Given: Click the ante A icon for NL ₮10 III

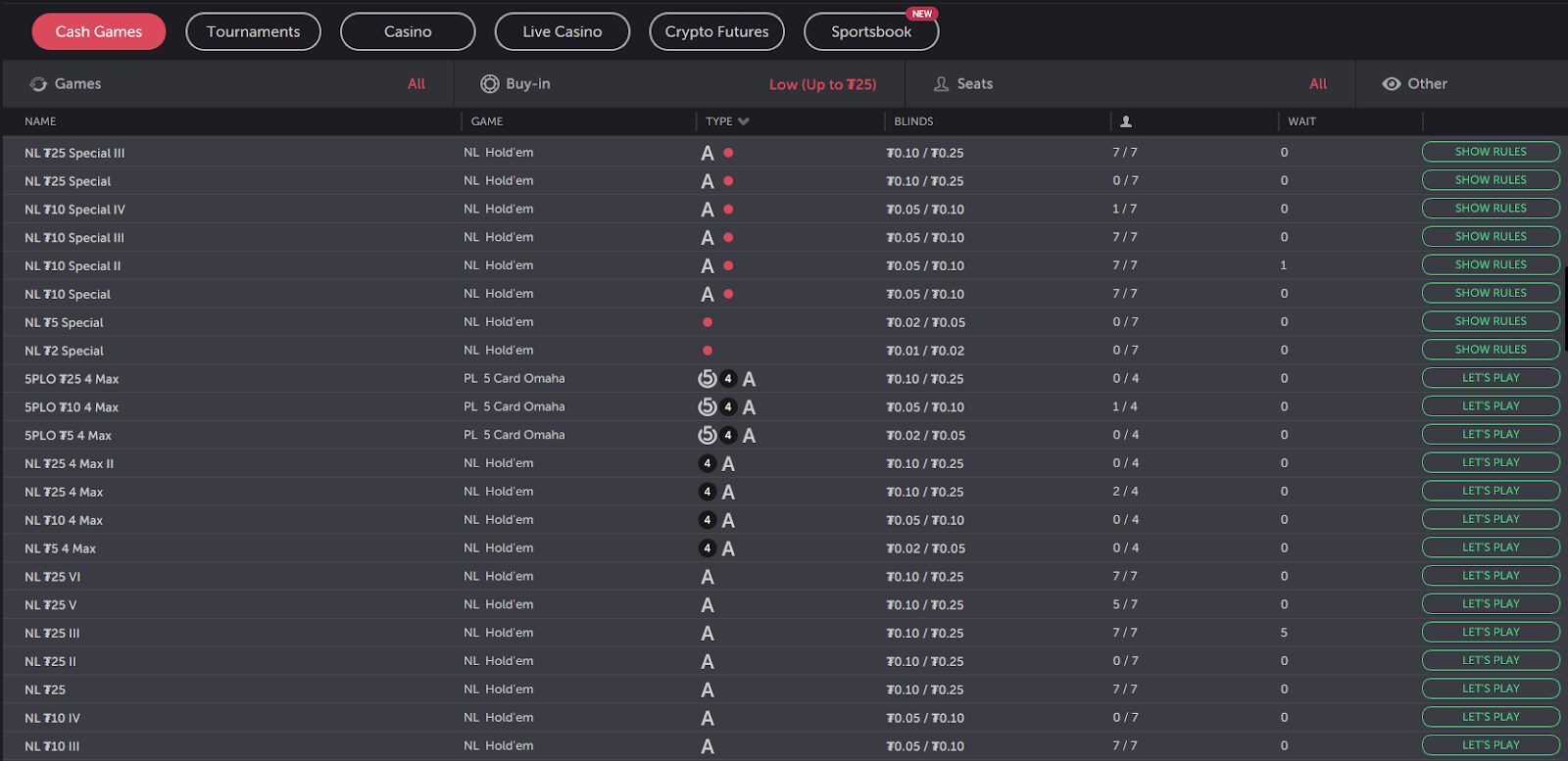Looking at the screenshot, I should coord(708,746).
